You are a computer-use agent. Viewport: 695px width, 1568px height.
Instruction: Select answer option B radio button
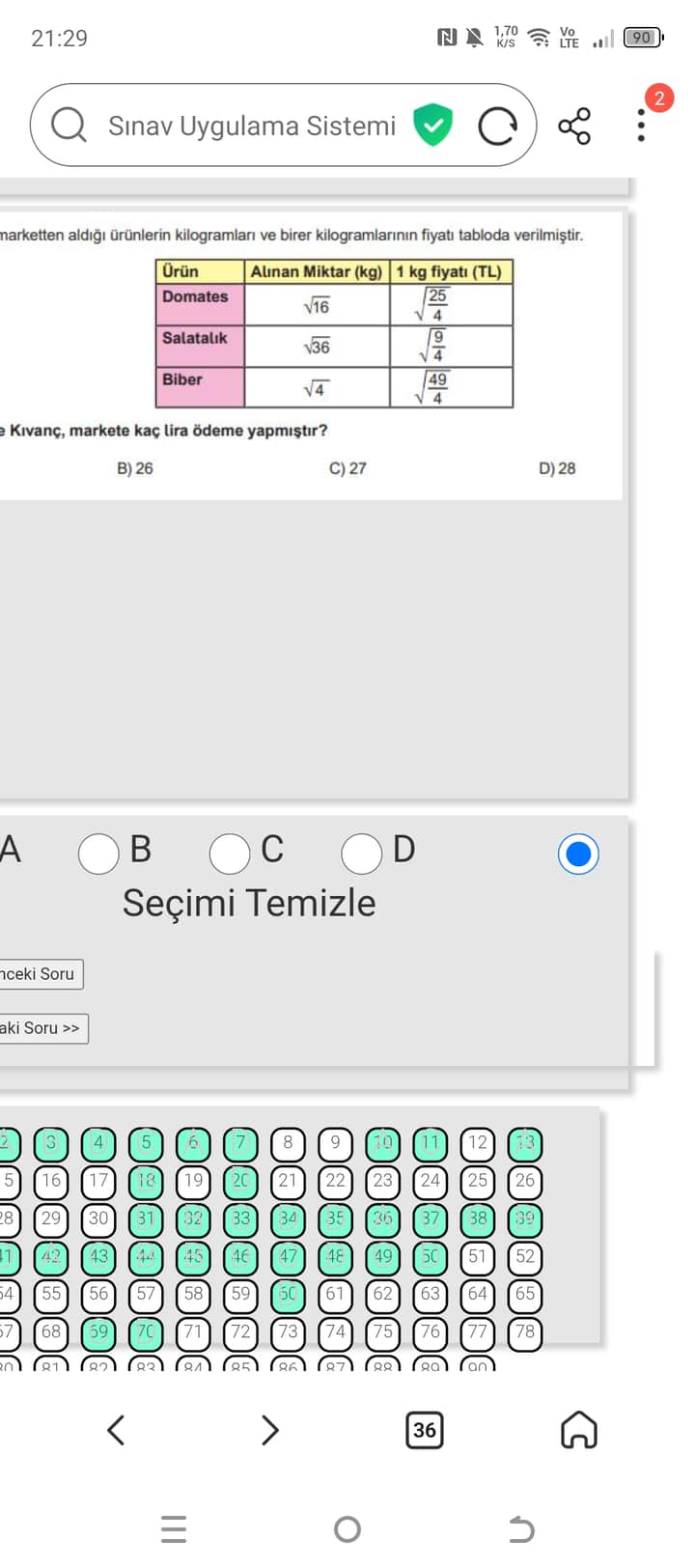point(98,854)
